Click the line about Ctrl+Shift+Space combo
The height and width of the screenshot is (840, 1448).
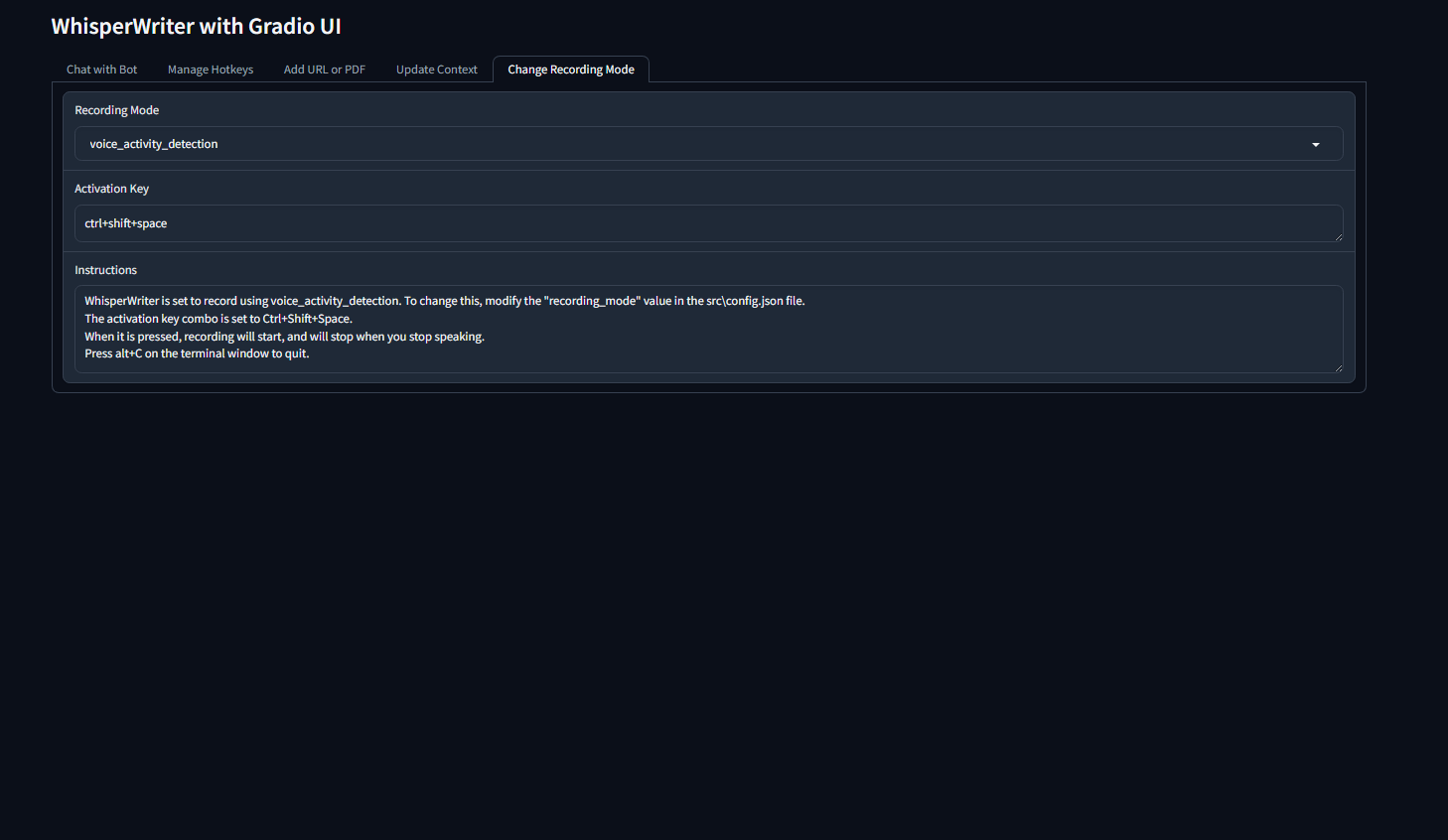coord(218,319)
